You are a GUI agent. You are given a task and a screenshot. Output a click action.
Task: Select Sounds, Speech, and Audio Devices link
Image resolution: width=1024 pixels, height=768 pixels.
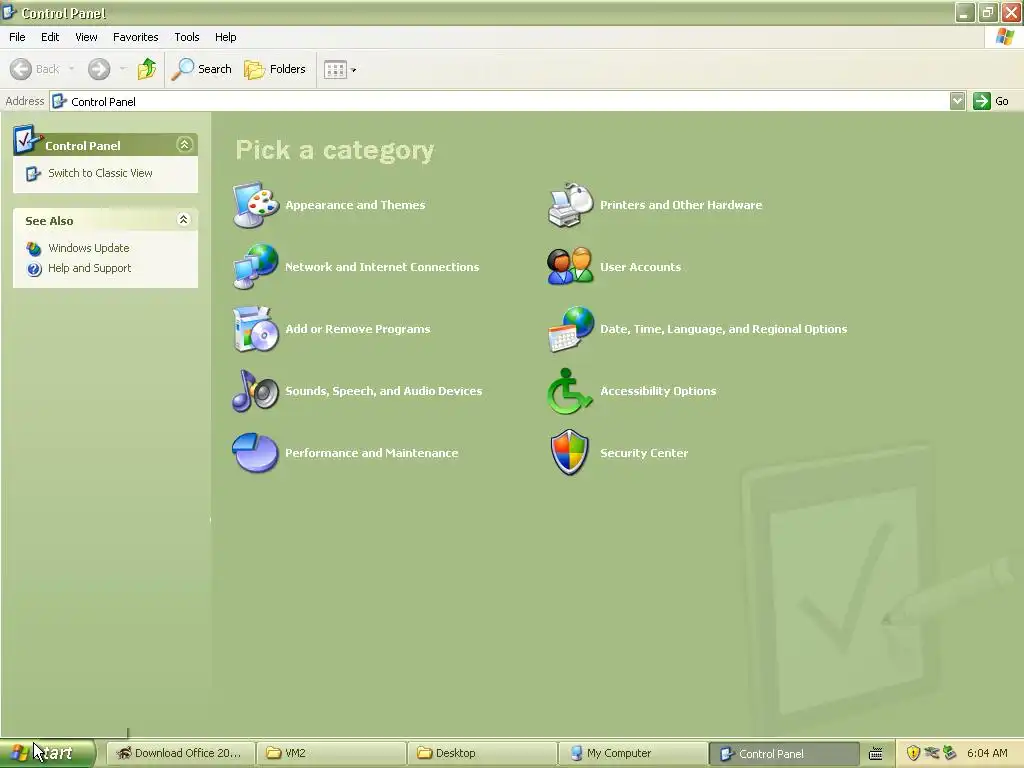click(x=384, y=391)
